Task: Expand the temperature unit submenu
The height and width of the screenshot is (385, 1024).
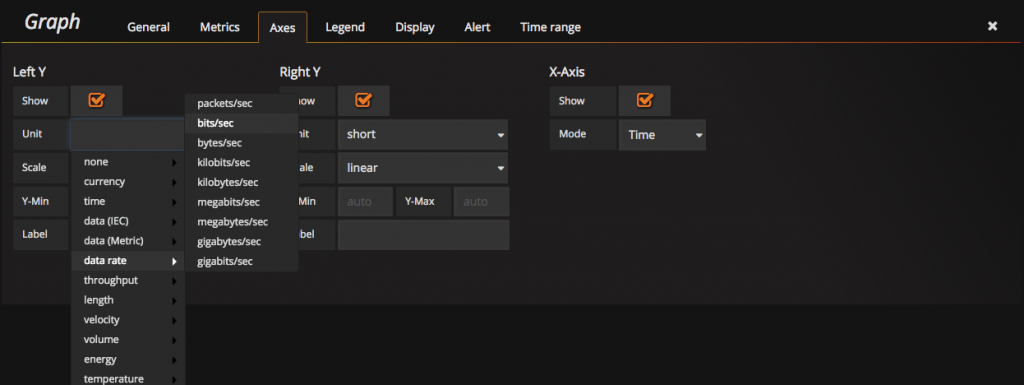Action: (x=128, y=378)
